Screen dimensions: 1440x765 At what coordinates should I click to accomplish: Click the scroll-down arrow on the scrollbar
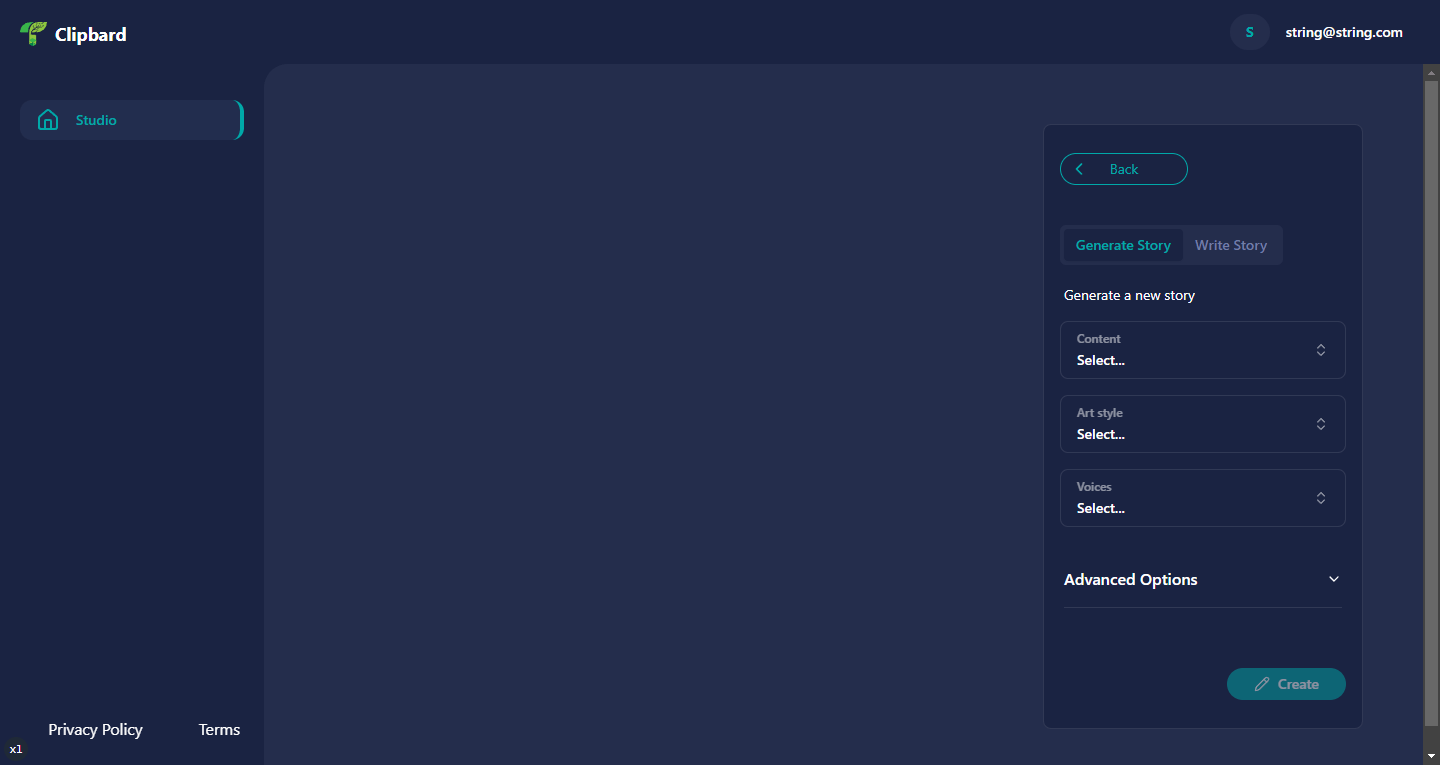1432,757
